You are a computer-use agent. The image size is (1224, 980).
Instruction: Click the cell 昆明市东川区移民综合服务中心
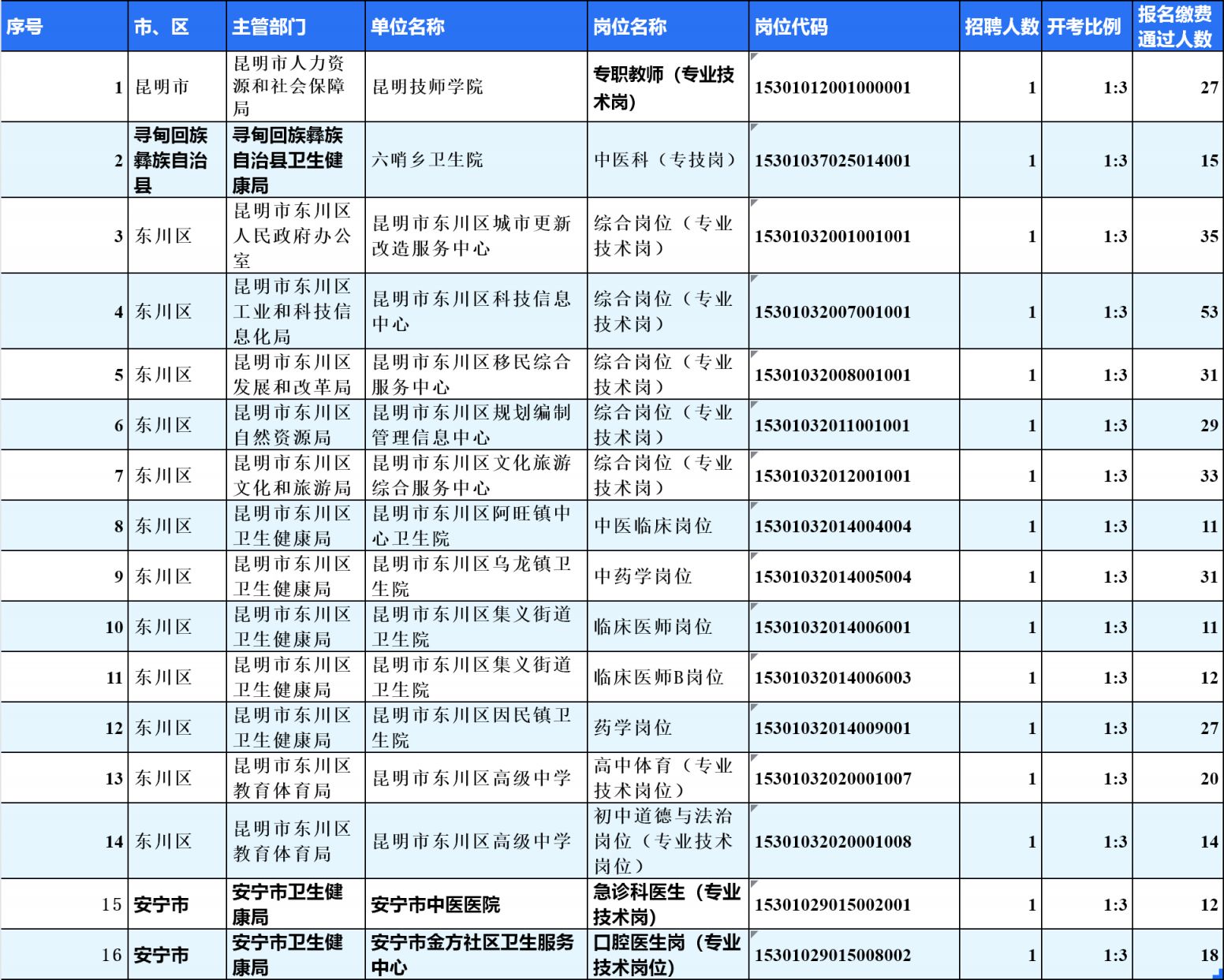pos(476,374)
